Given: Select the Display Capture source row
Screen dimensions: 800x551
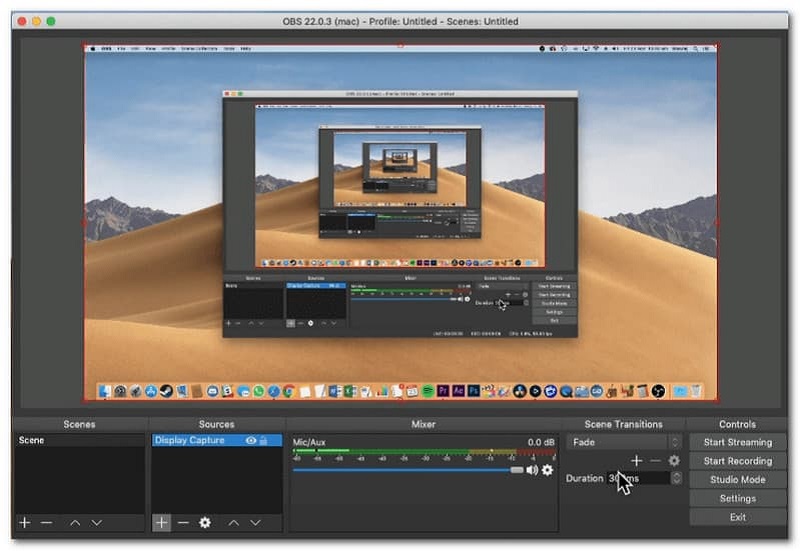Looking at the screenshot, I should [x=217, y=440].
